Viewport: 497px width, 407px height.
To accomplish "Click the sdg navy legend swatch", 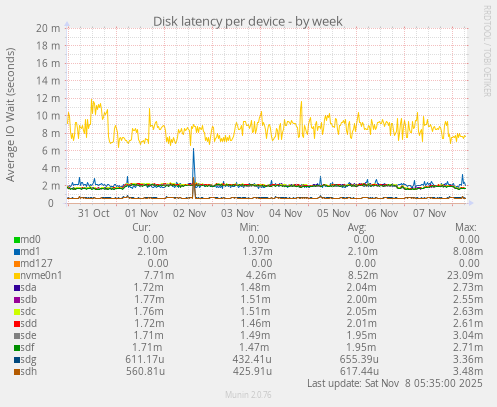I will point(17,360).
